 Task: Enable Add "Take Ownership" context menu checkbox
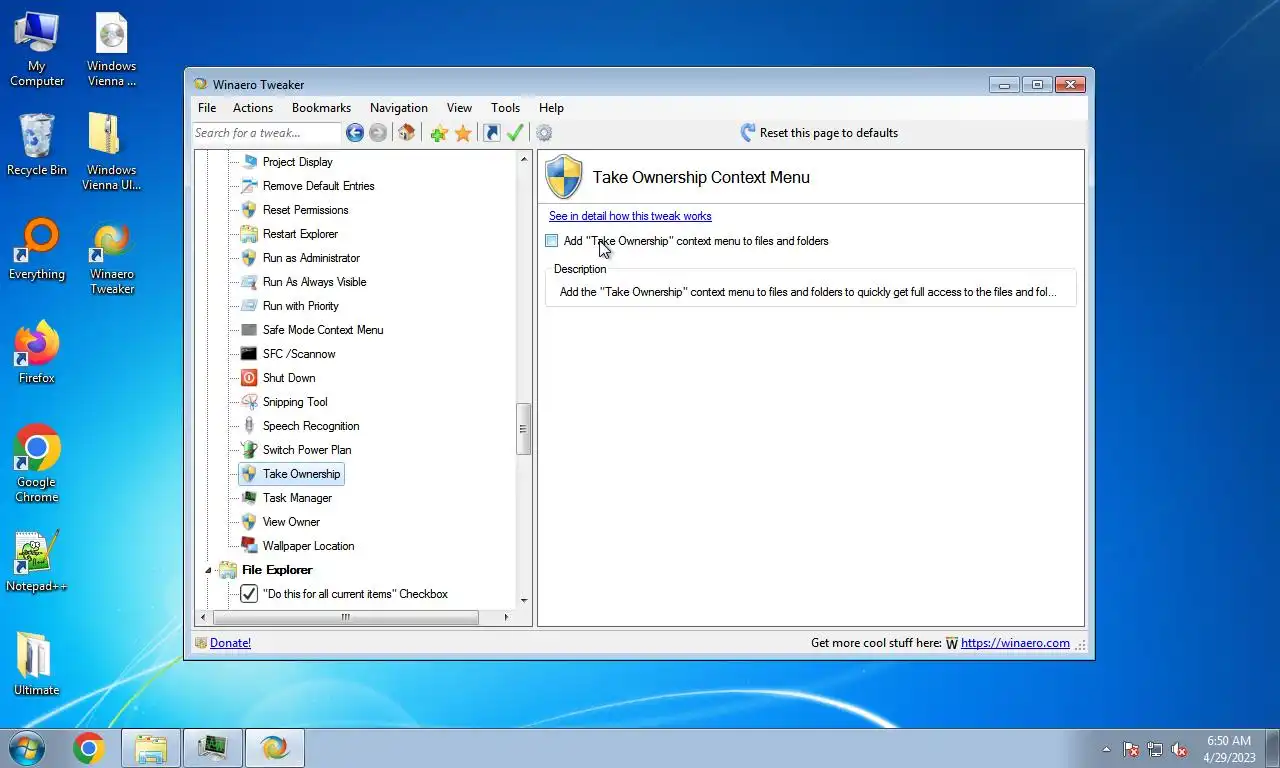click(x=552, y=241)
